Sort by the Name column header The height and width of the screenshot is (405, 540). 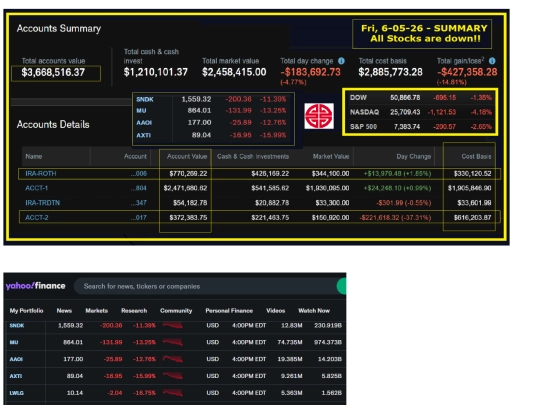tap(34, 156)
